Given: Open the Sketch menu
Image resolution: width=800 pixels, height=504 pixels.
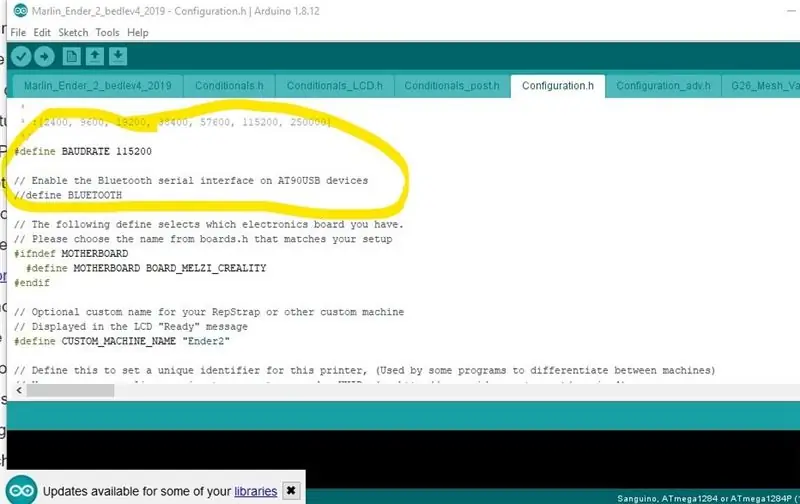Looking at the screenshot, I should [73, 33].
